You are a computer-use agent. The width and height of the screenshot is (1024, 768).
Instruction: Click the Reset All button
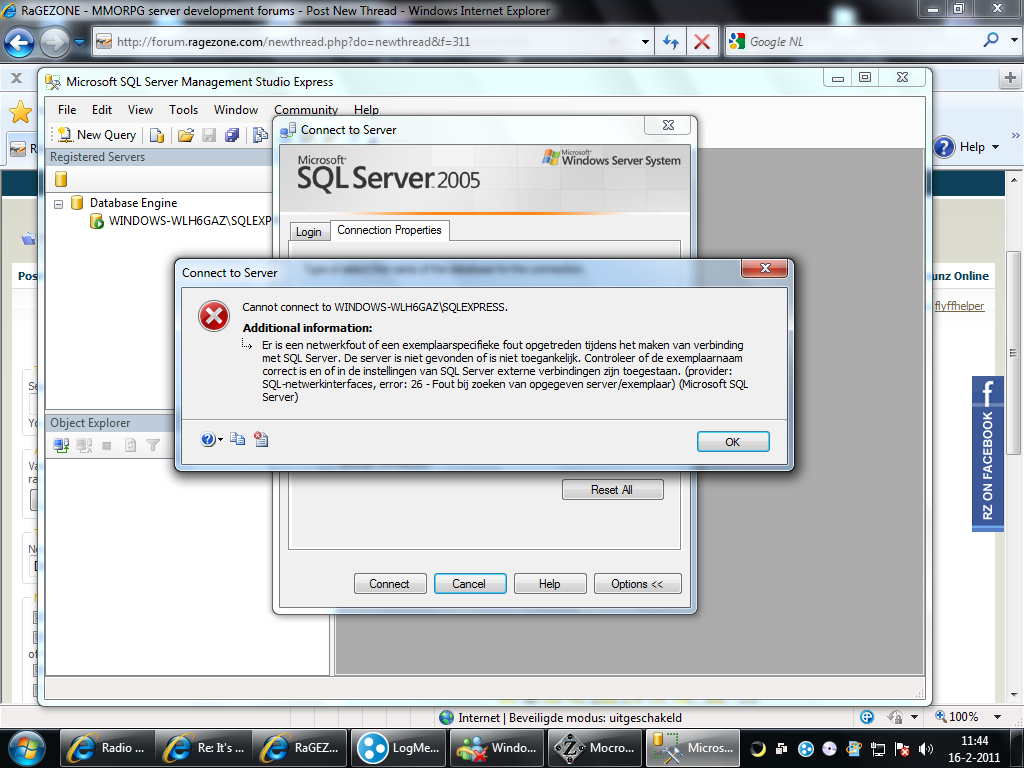[612, 490]
